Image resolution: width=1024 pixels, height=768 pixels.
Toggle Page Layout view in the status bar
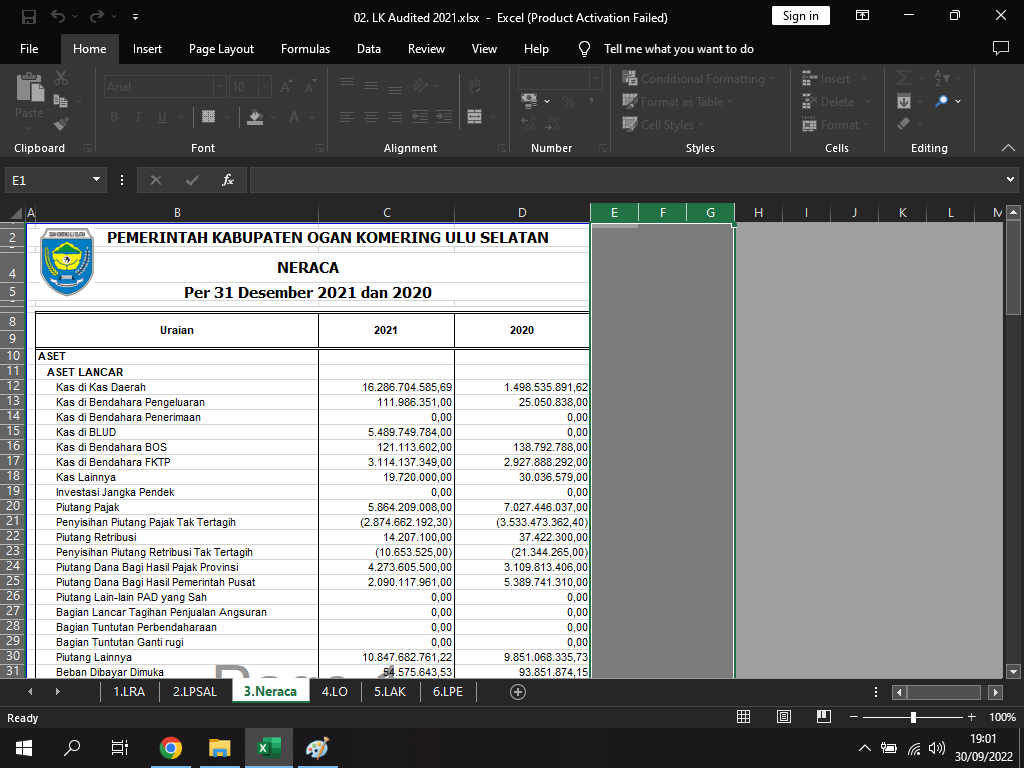784,717
